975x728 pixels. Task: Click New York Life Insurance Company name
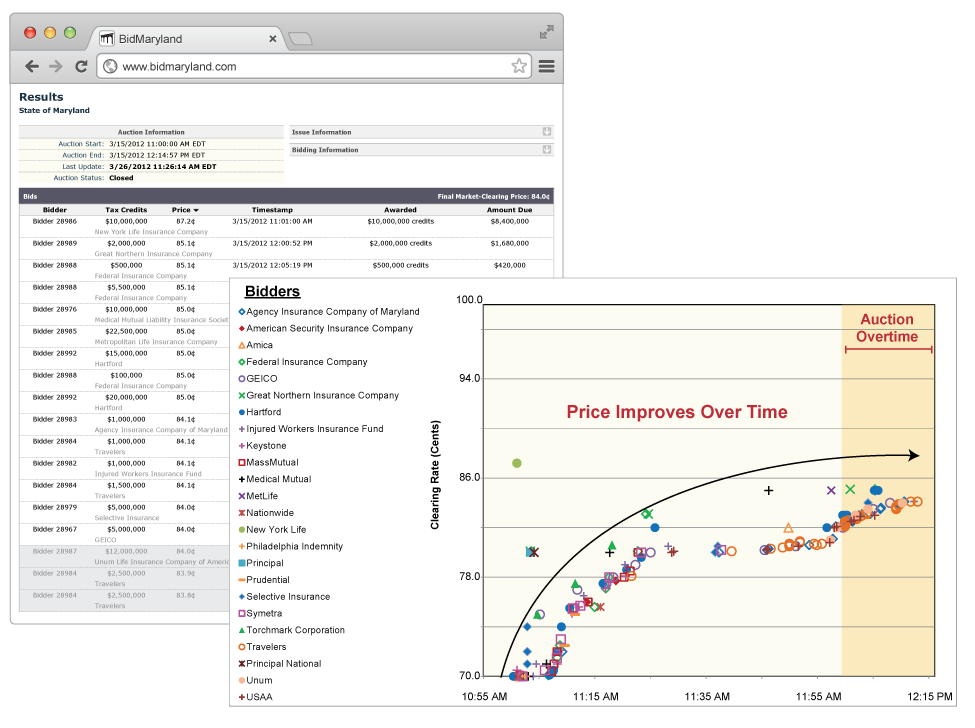(151, 232)
